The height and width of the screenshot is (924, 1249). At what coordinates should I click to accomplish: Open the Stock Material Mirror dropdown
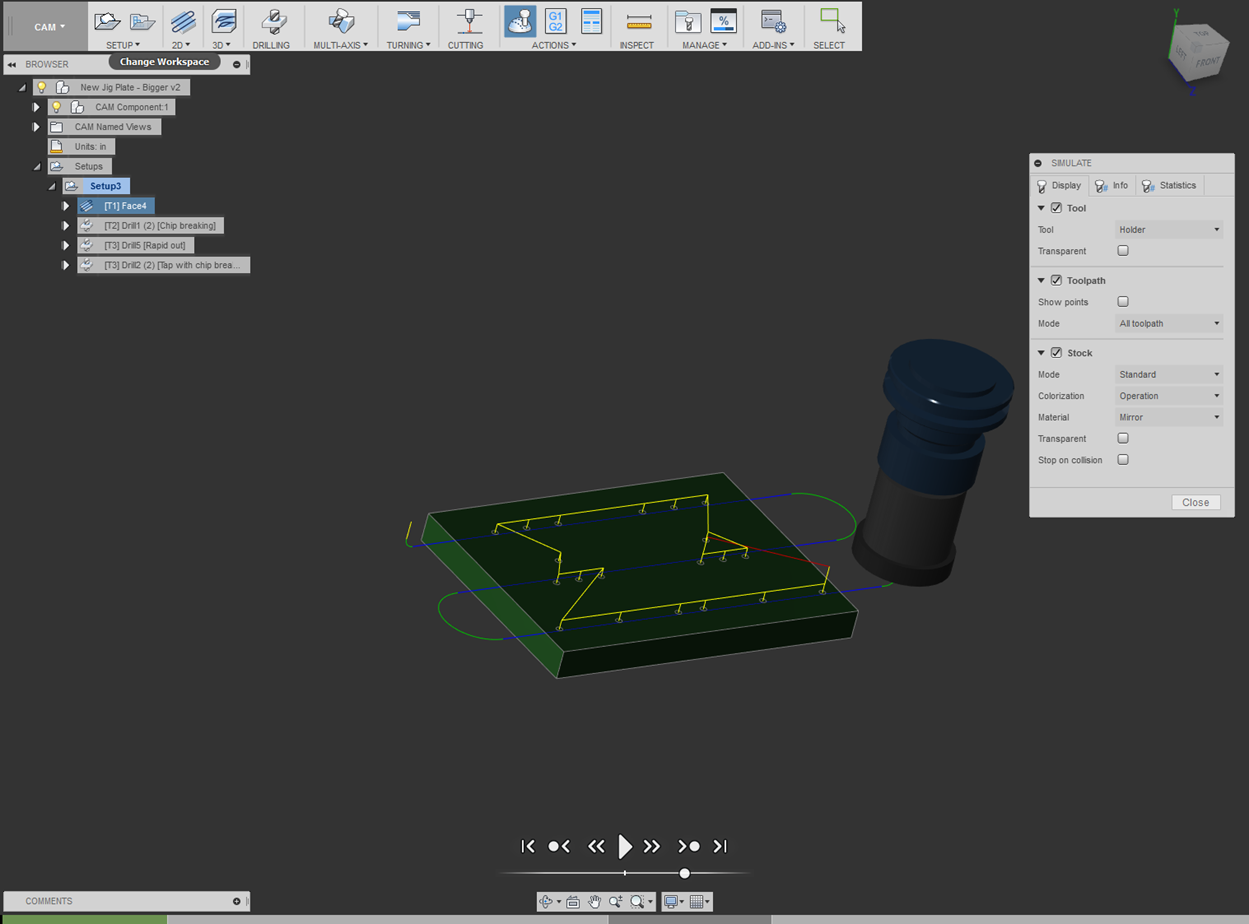pyautogui.click(x=1168, y=417)
